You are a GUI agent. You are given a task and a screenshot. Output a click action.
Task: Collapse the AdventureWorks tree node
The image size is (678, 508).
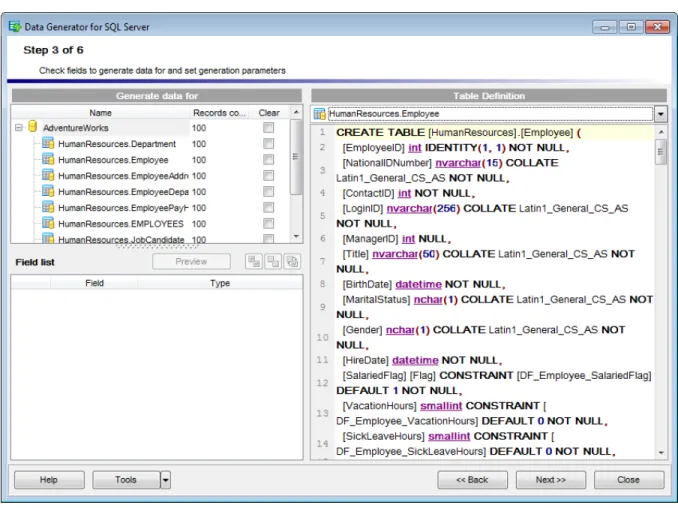pyautogui.click(x=19, y=128)
